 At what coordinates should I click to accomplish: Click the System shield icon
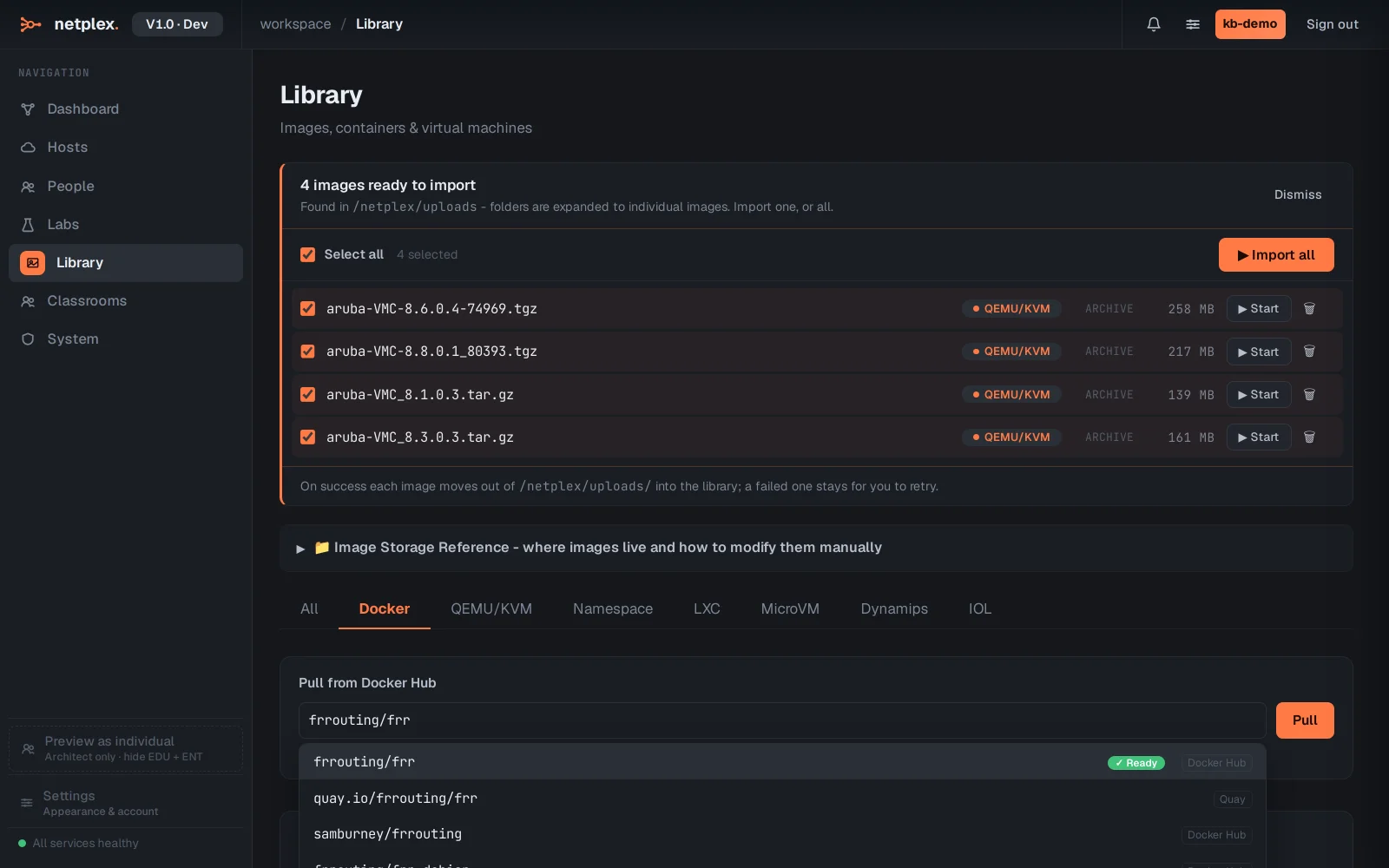pyautogui.click(x=28, y=339)
